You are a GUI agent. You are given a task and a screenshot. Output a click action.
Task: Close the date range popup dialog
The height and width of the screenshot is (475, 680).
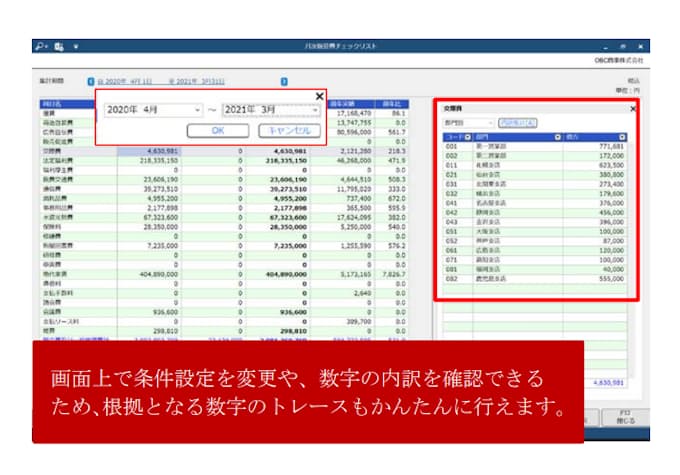pos(319,96)
